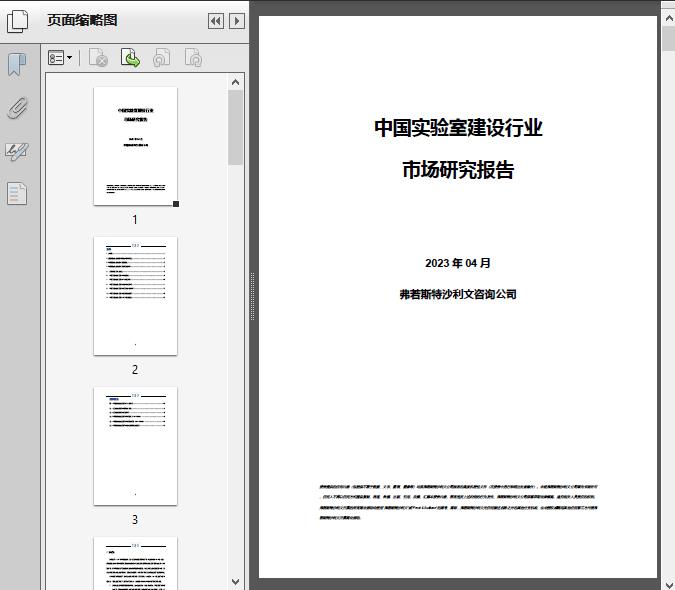Select page 1 thumbnail
The width and height of the screenshot is (675, 590).
click(x=135, y=146)
